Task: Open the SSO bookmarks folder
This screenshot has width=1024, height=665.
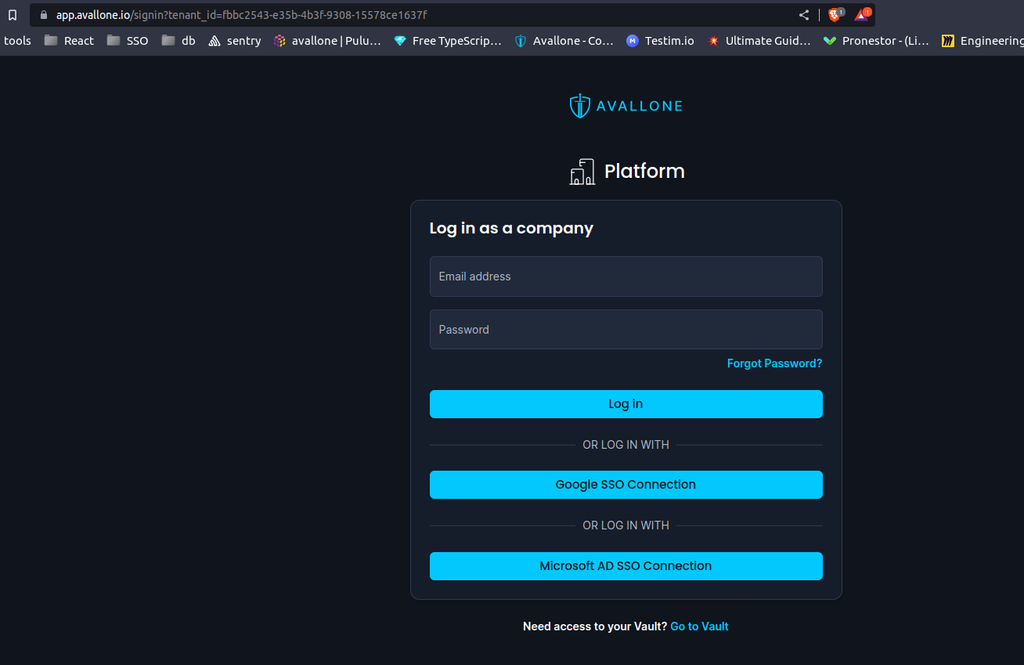Action: tap(128, 41)
